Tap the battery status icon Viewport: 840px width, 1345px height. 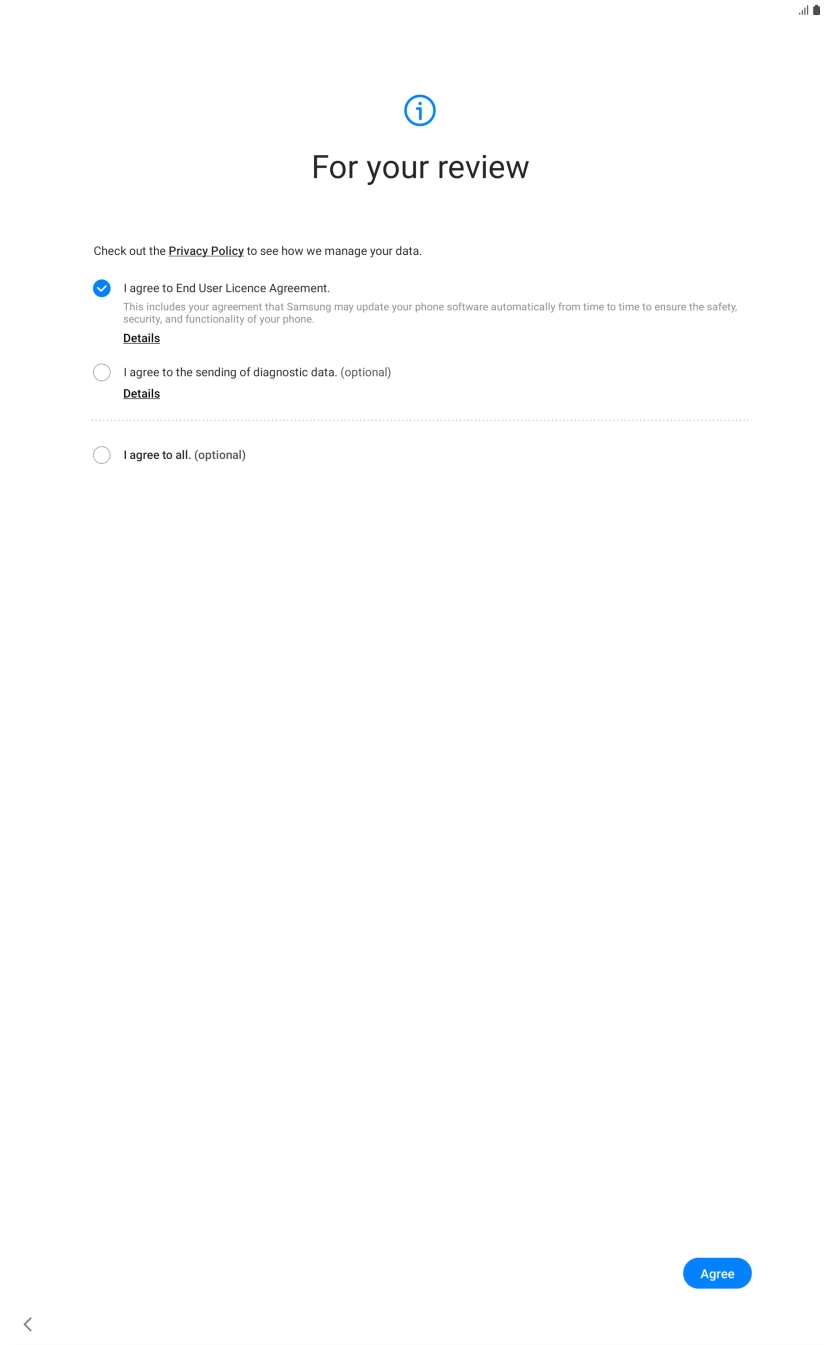pyautogui.click(x=816, y=10)
